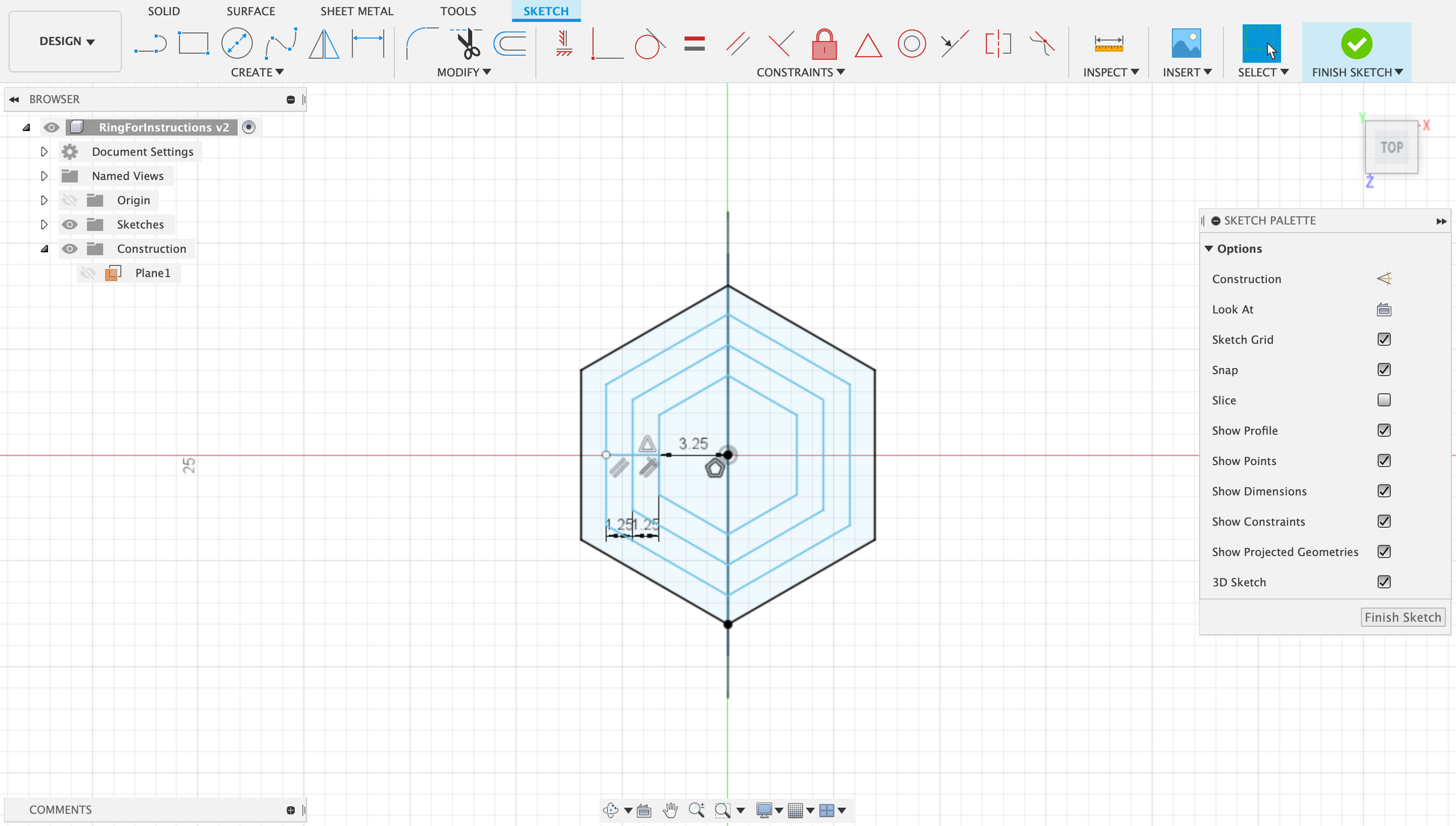Select the 2-Point Rectangle tool

click(x=193, y=43)
